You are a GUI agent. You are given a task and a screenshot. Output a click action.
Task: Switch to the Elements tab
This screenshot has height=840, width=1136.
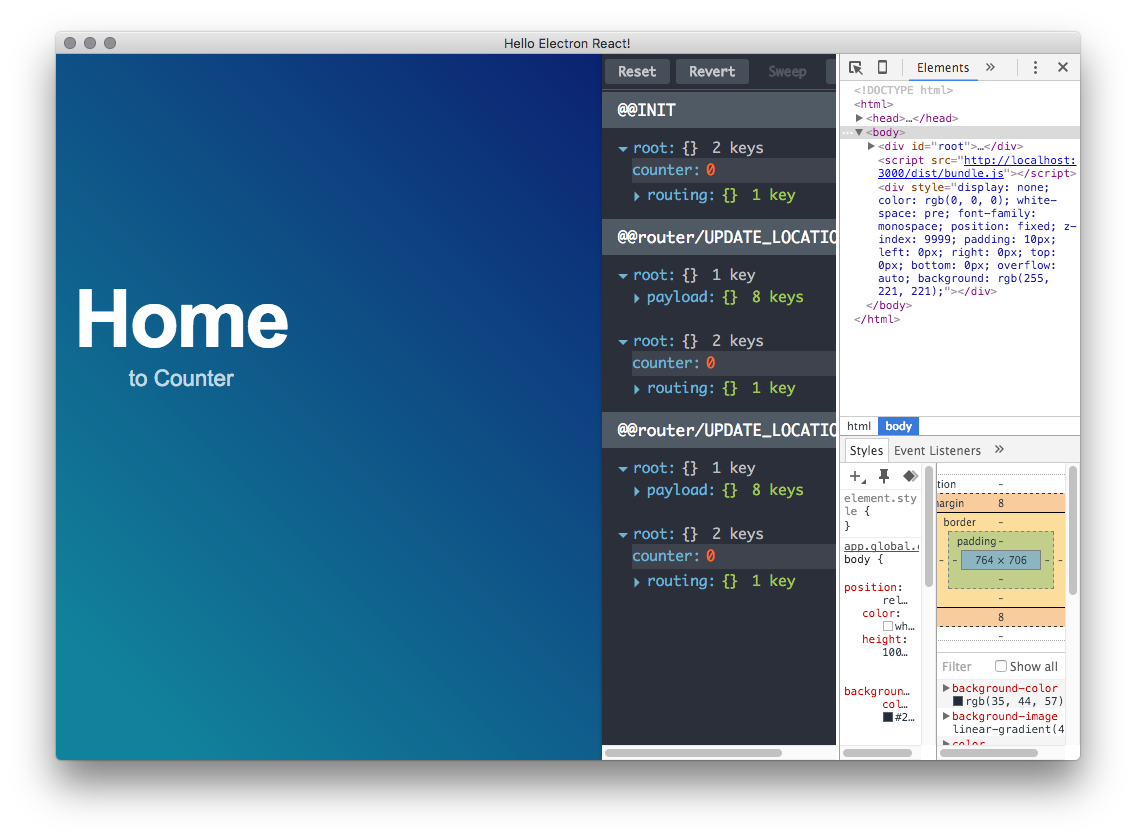tap(943, 67)
